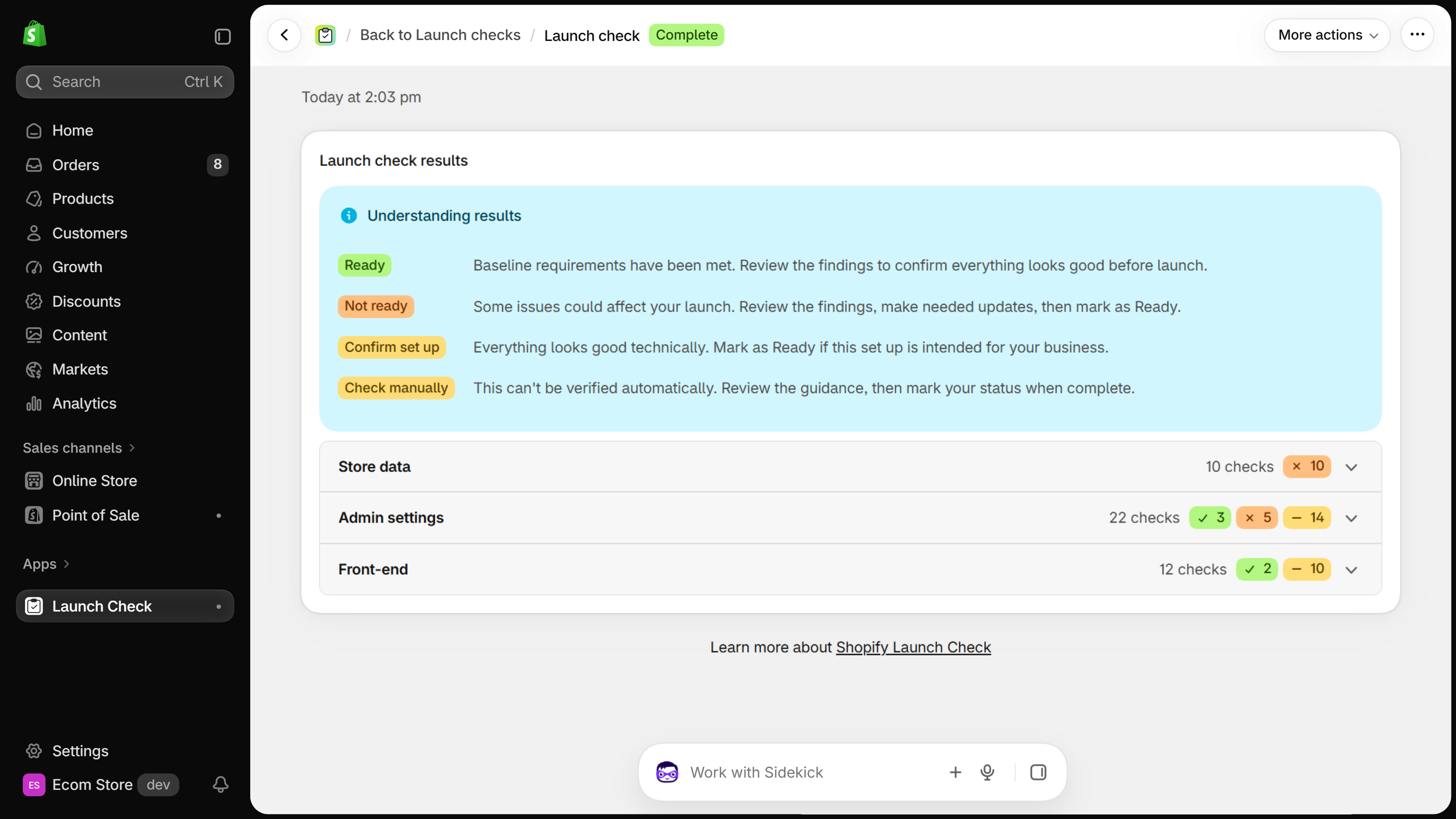Viewport: 1456px width, 819px height.
Task: Expand the Admin settings section chevron
Action: [x=1351, y=518]
